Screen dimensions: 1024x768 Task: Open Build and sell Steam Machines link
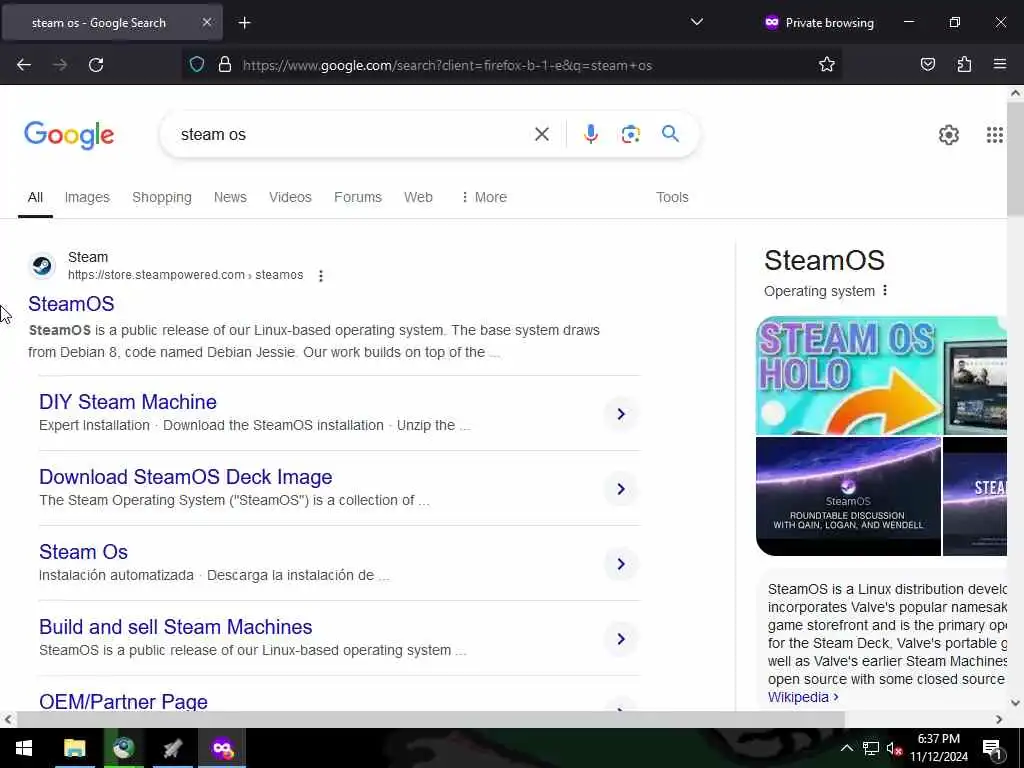pyautogui.click(x=176, y=627)
